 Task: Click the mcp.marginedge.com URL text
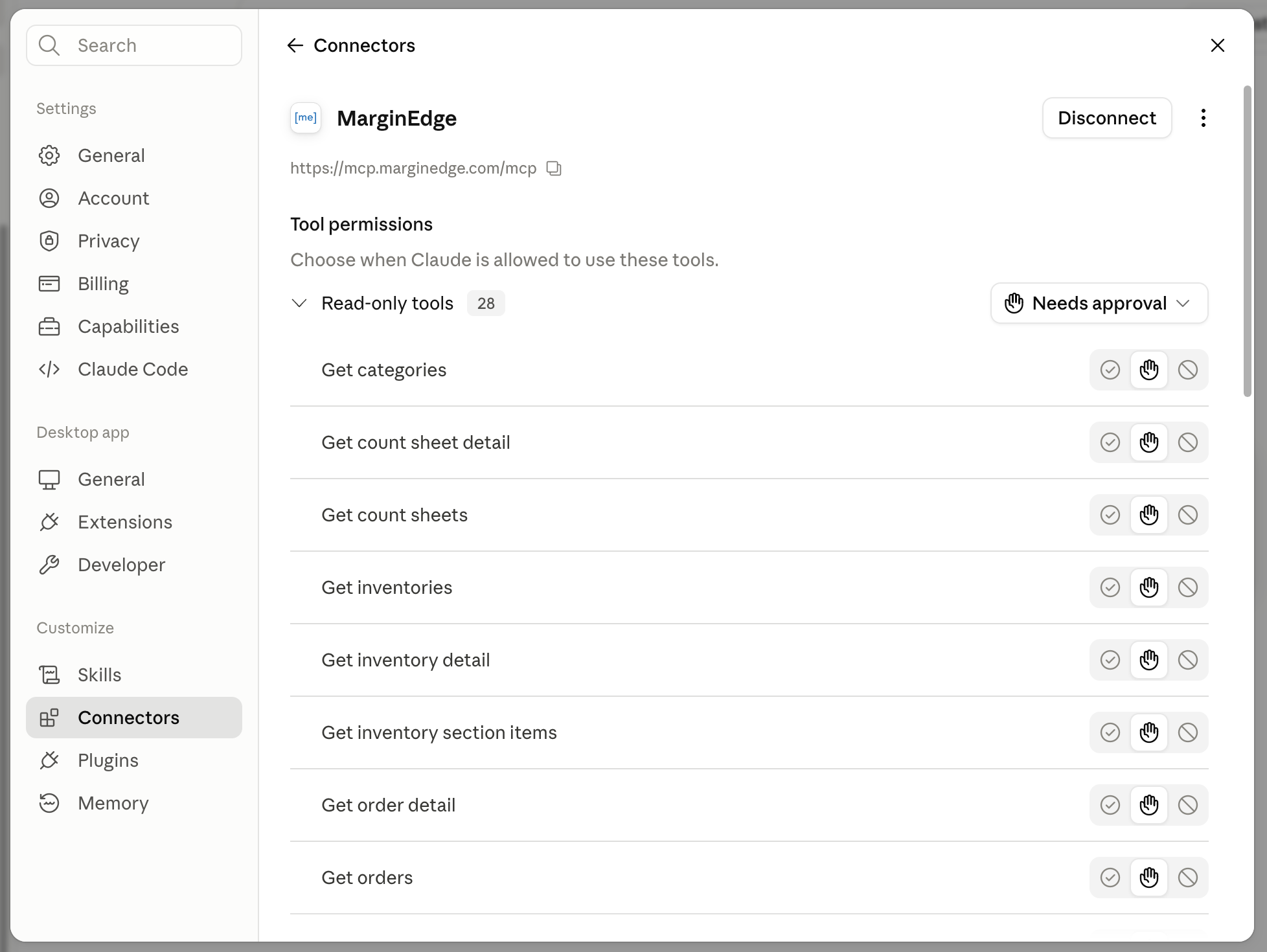point(413,168)
